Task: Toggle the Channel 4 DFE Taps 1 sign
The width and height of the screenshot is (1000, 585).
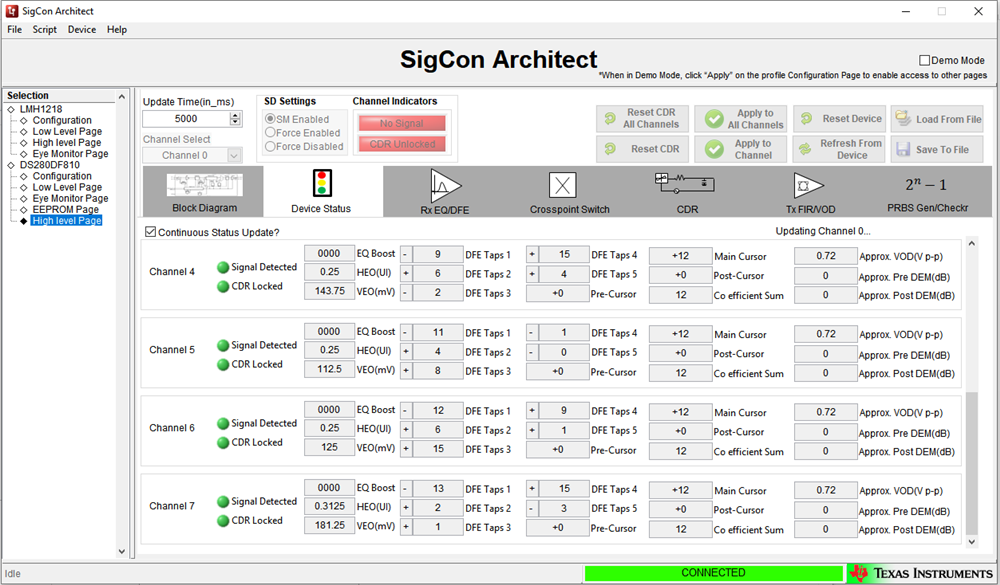Action: (x=406, y=255)
